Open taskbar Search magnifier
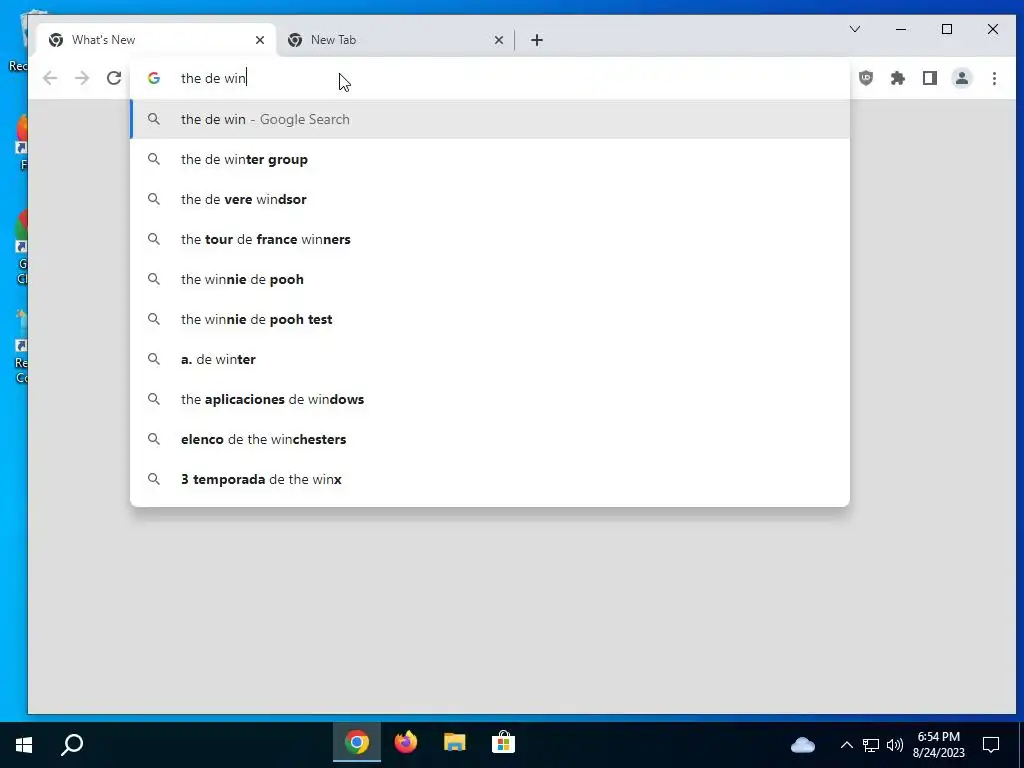This screenshot has height=768, width=1024. pyautogui.click(x=72, y=744)
